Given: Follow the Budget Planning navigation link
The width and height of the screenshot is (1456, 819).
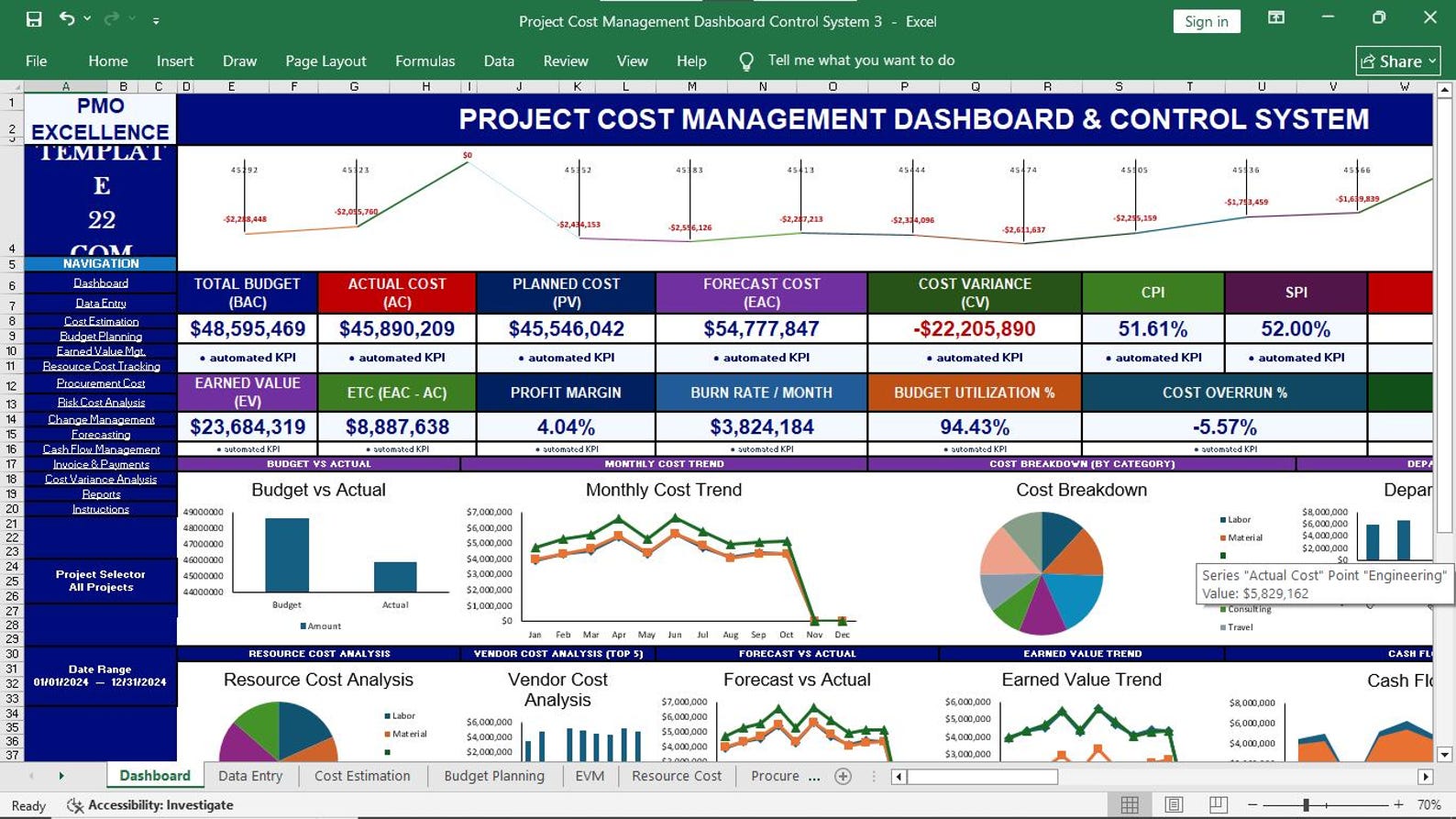Looking at the screenshot, I should (101, 336).
